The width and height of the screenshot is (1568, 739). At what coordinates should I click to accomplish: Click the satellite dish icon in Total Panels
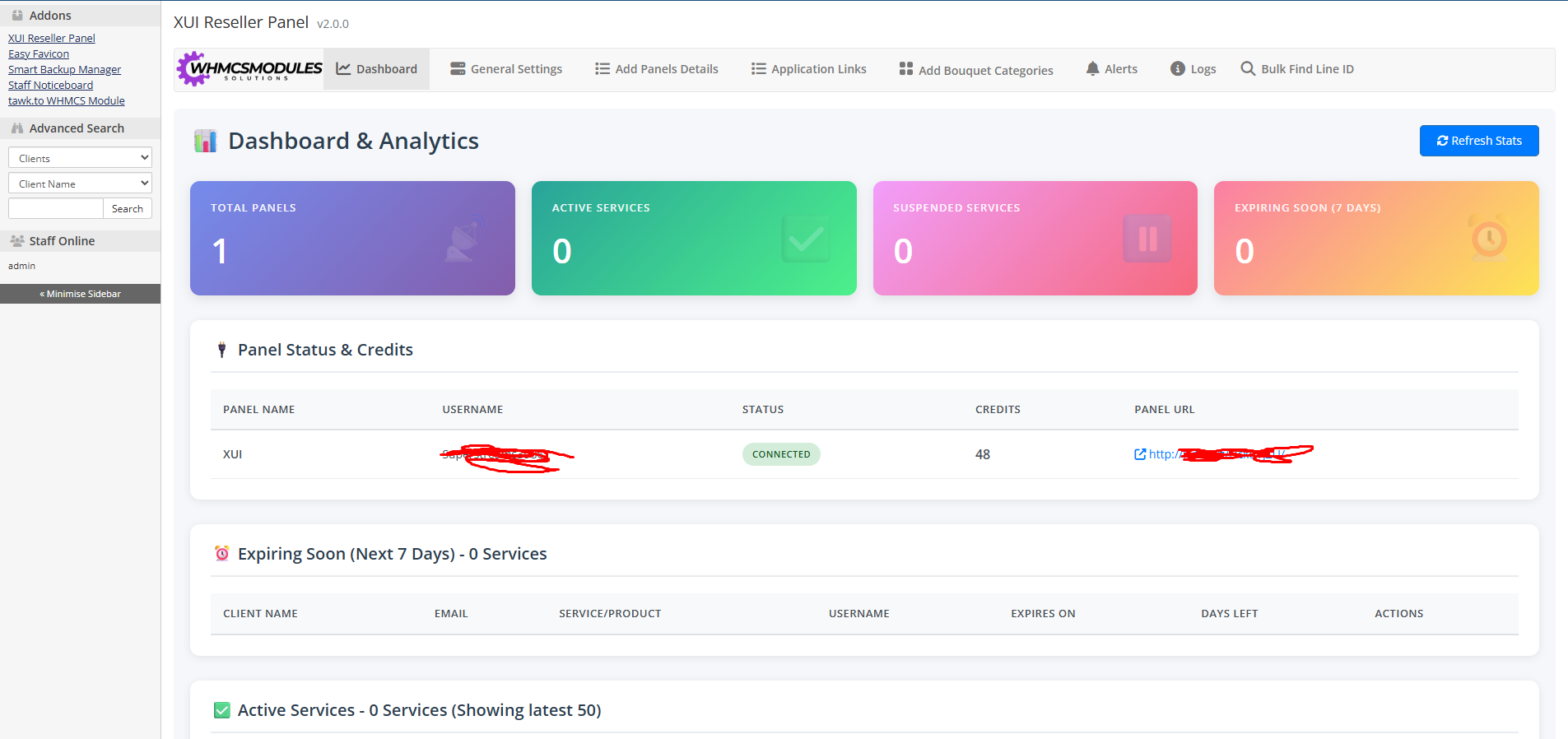click(x=463, y=239)
